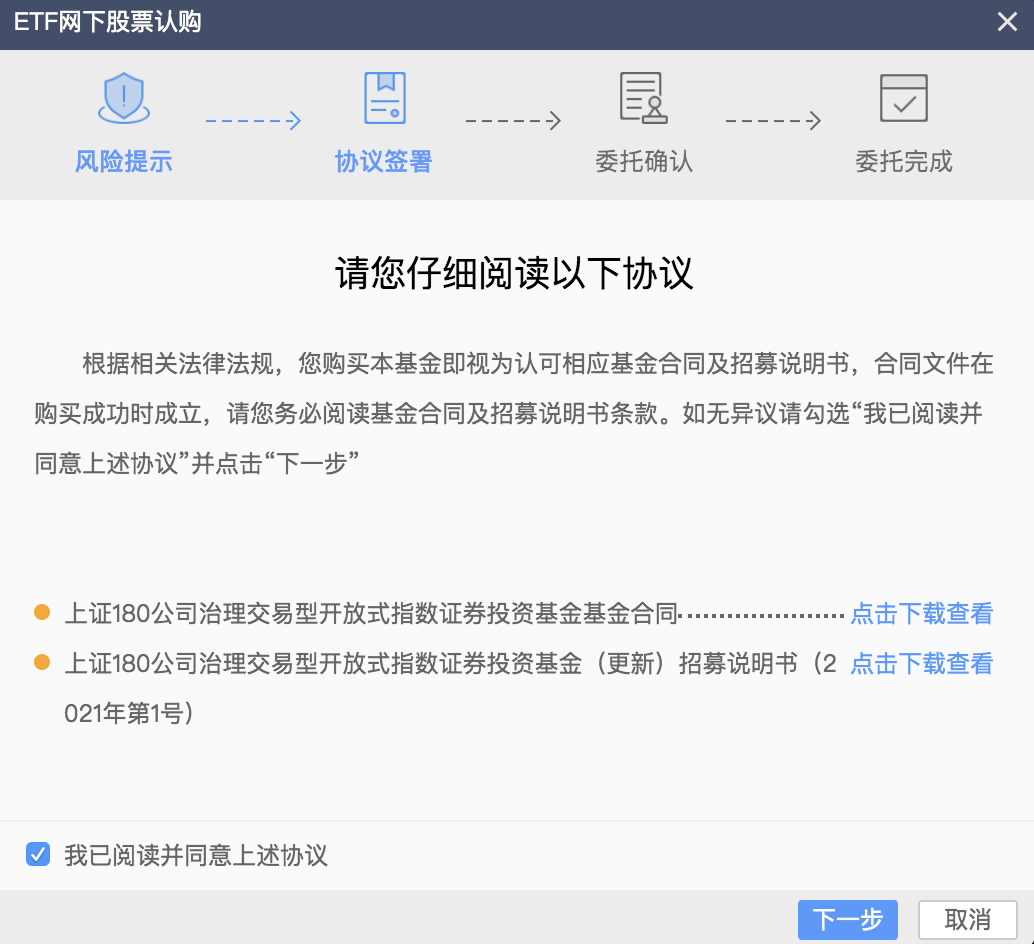Click the 我已阅读并同意上述协议 label text
Screen dimensions: 1034x944
tap(196, 856)
